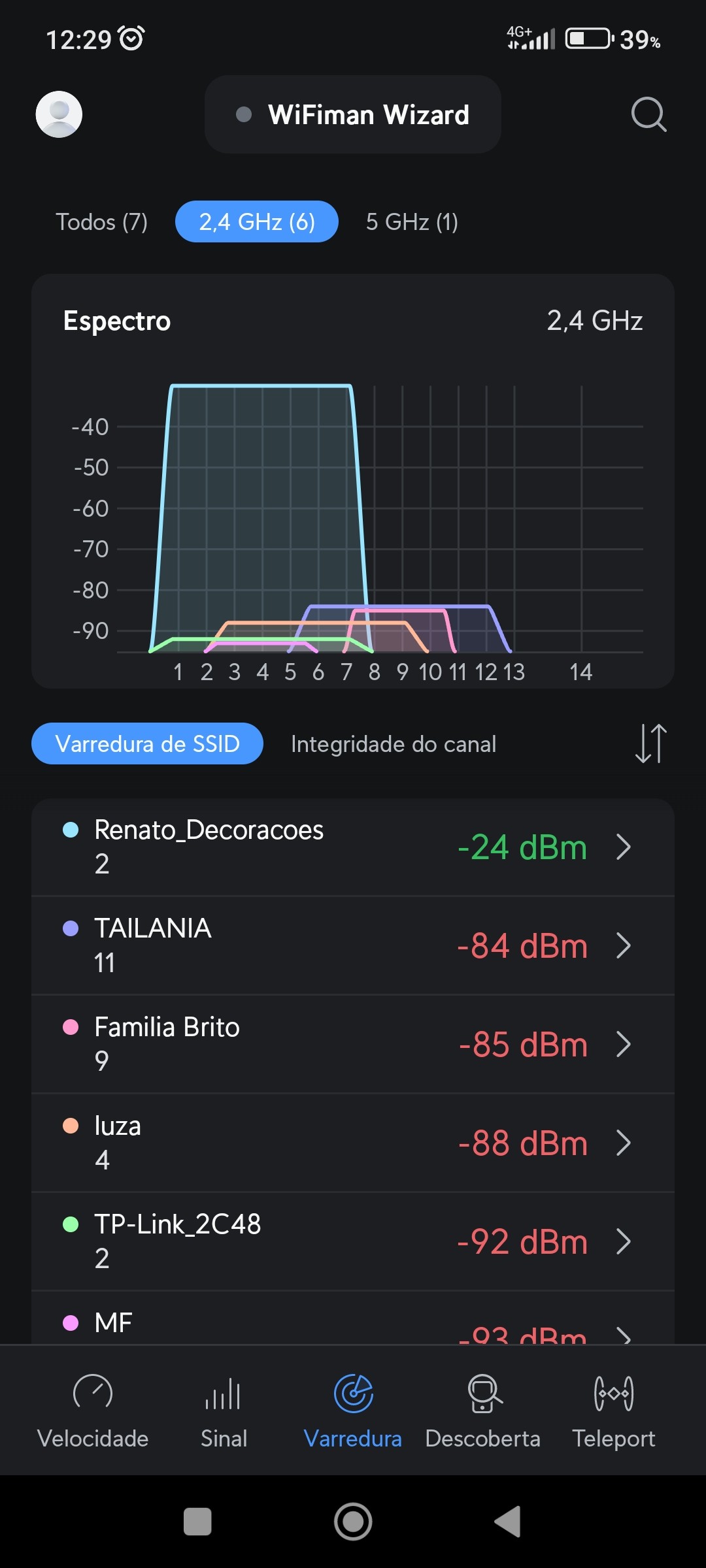Image resolution: width=706 pixels, height=1568 pixels.
Task: Select the Varredura de SSID tab
Action: click(147, 744)
